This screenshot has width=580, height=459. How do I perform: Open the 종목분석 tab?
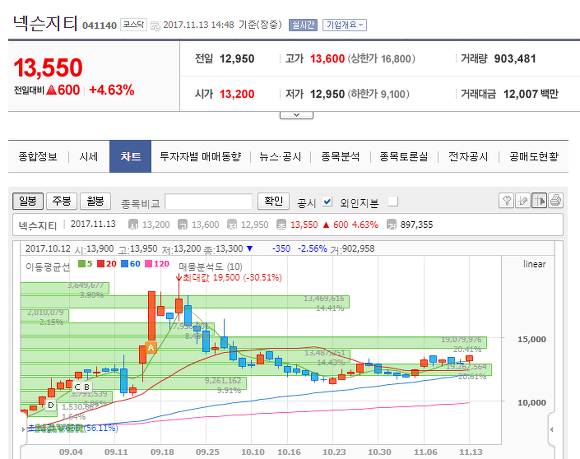pyautogui.click(x=340, y=156)
